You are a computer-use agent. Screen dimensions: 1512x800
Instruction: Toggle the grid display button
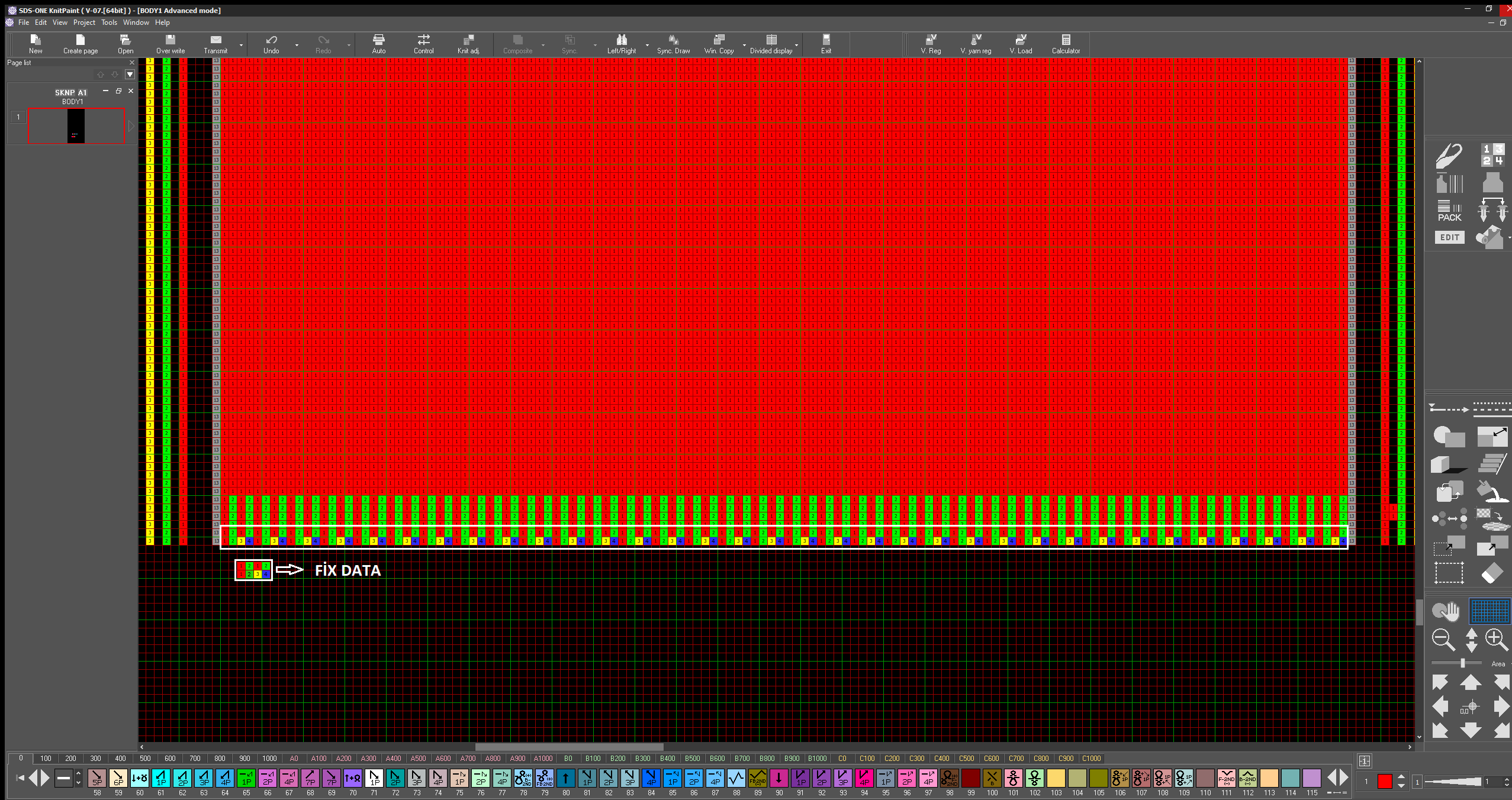[1490, 611]
